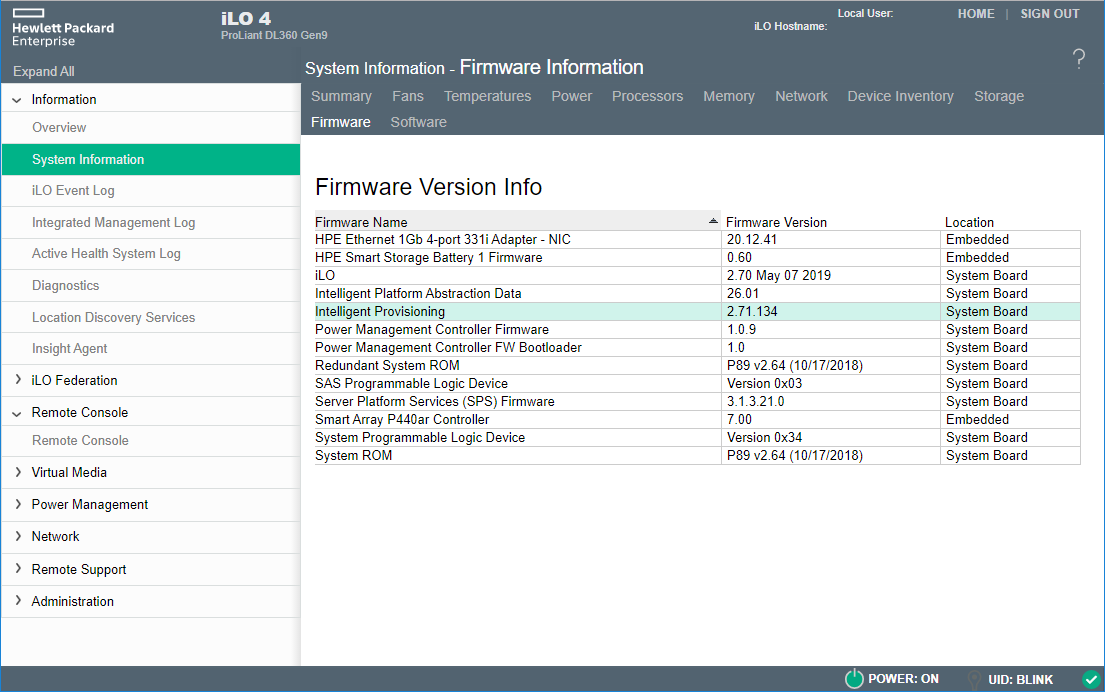Click the Hewlett Packard Enterprise logo

(x=62, y=28)
